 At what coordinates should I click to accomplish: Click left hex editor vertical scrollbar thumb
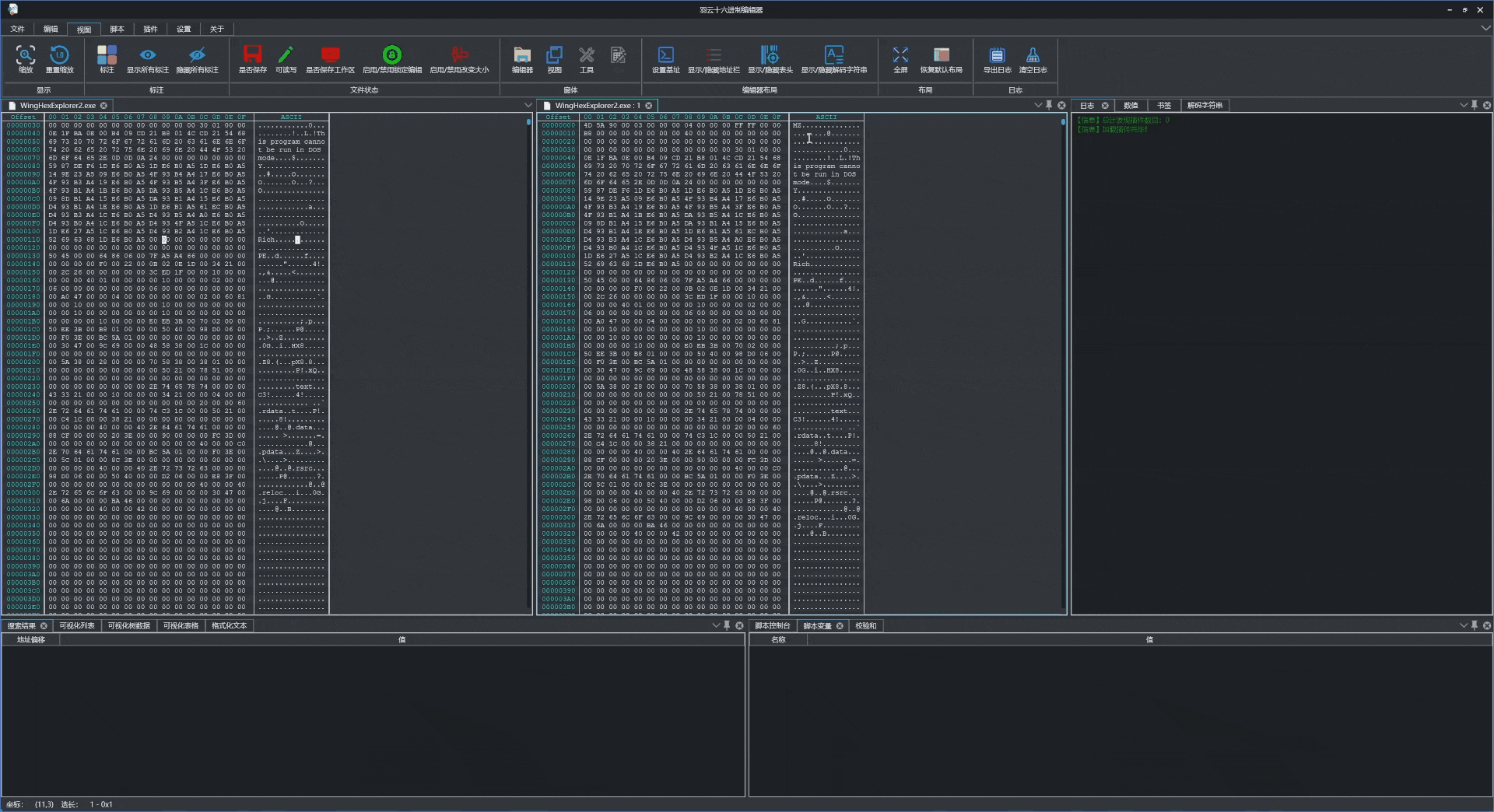point(529,122)
